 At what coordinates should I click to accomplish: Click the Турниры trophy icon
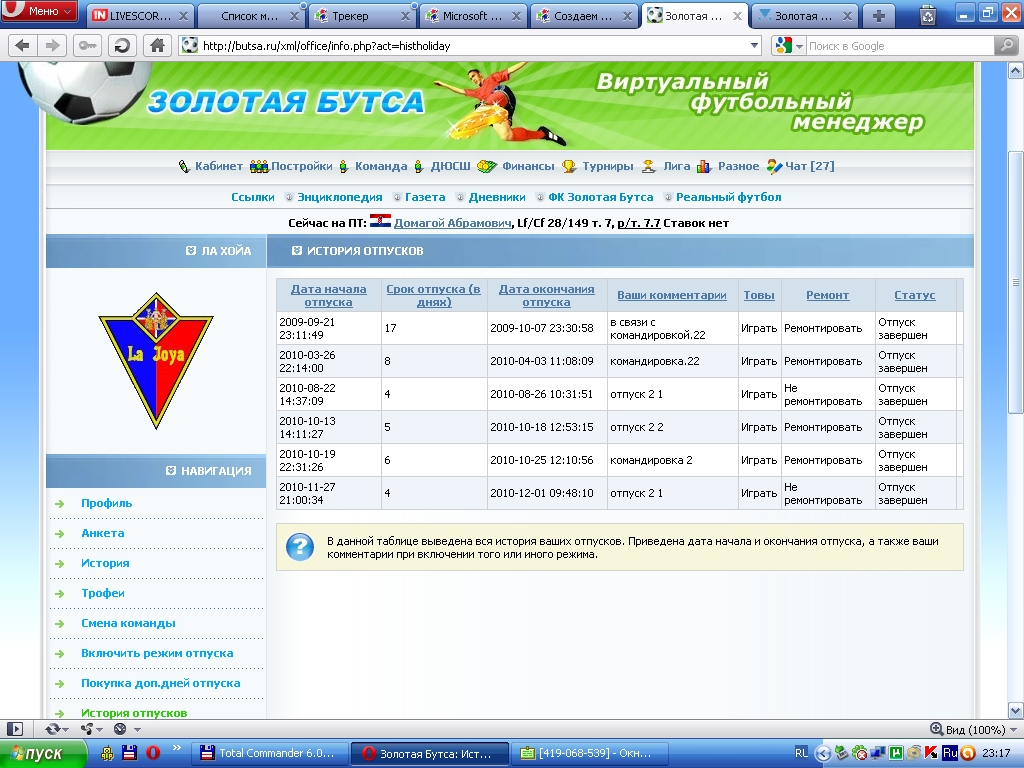pyautogui.click(x=569, y=166)
